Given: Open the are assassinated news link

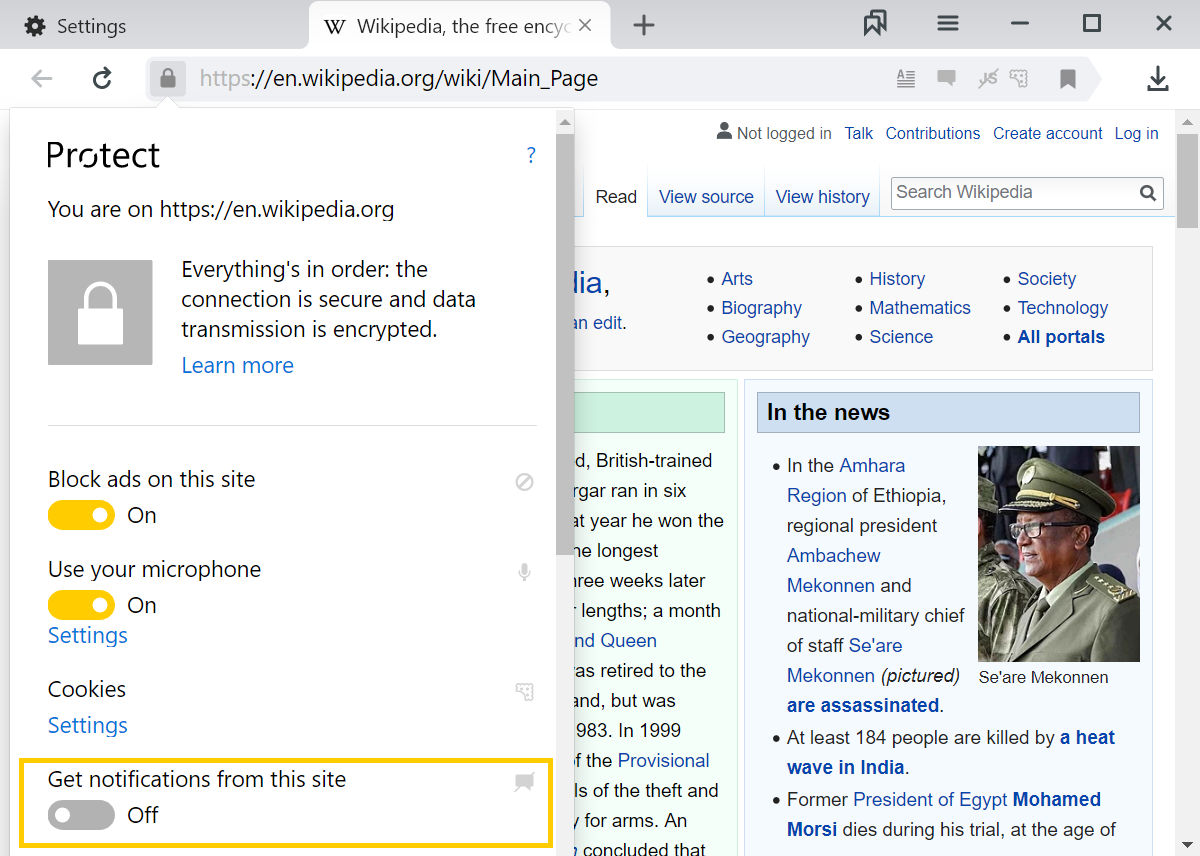Looking at the screenshot, I should 863,706.
